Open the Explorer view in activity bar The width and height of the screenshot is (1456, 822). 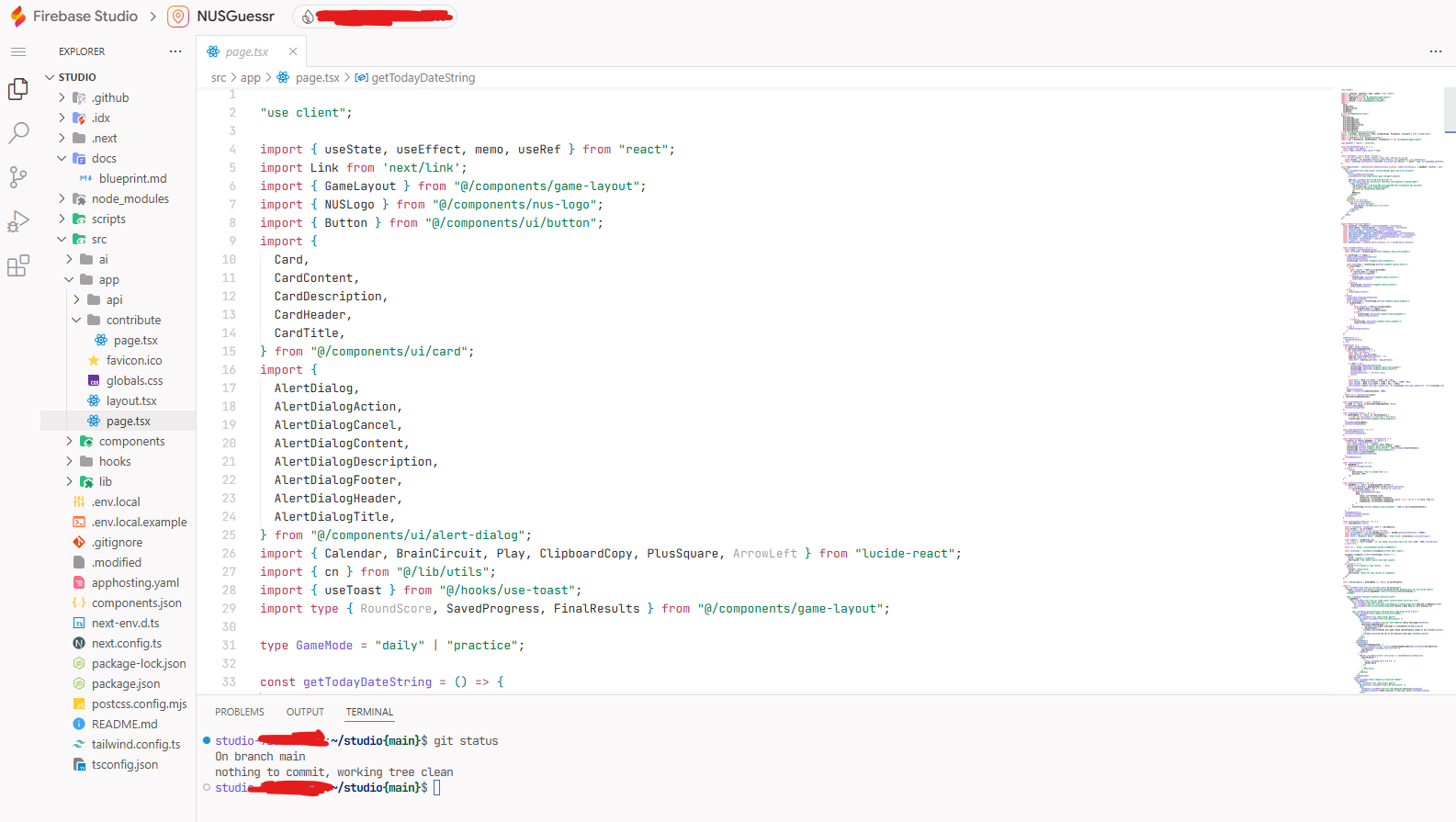(18, 89)
